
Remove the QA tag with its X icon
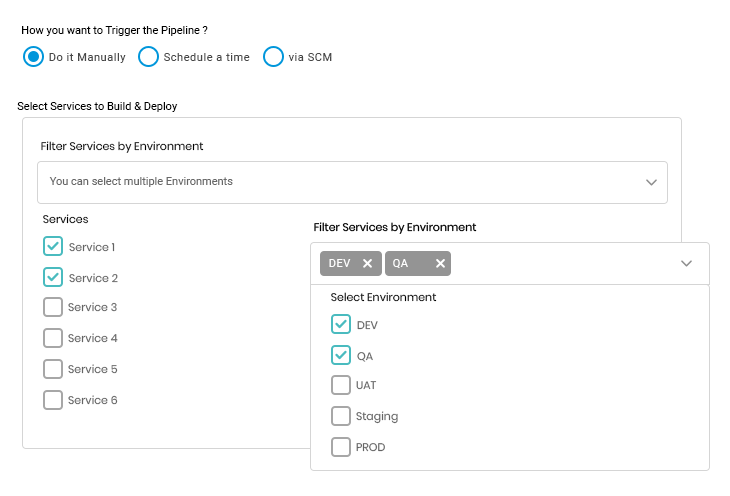(x=440, y=264)
